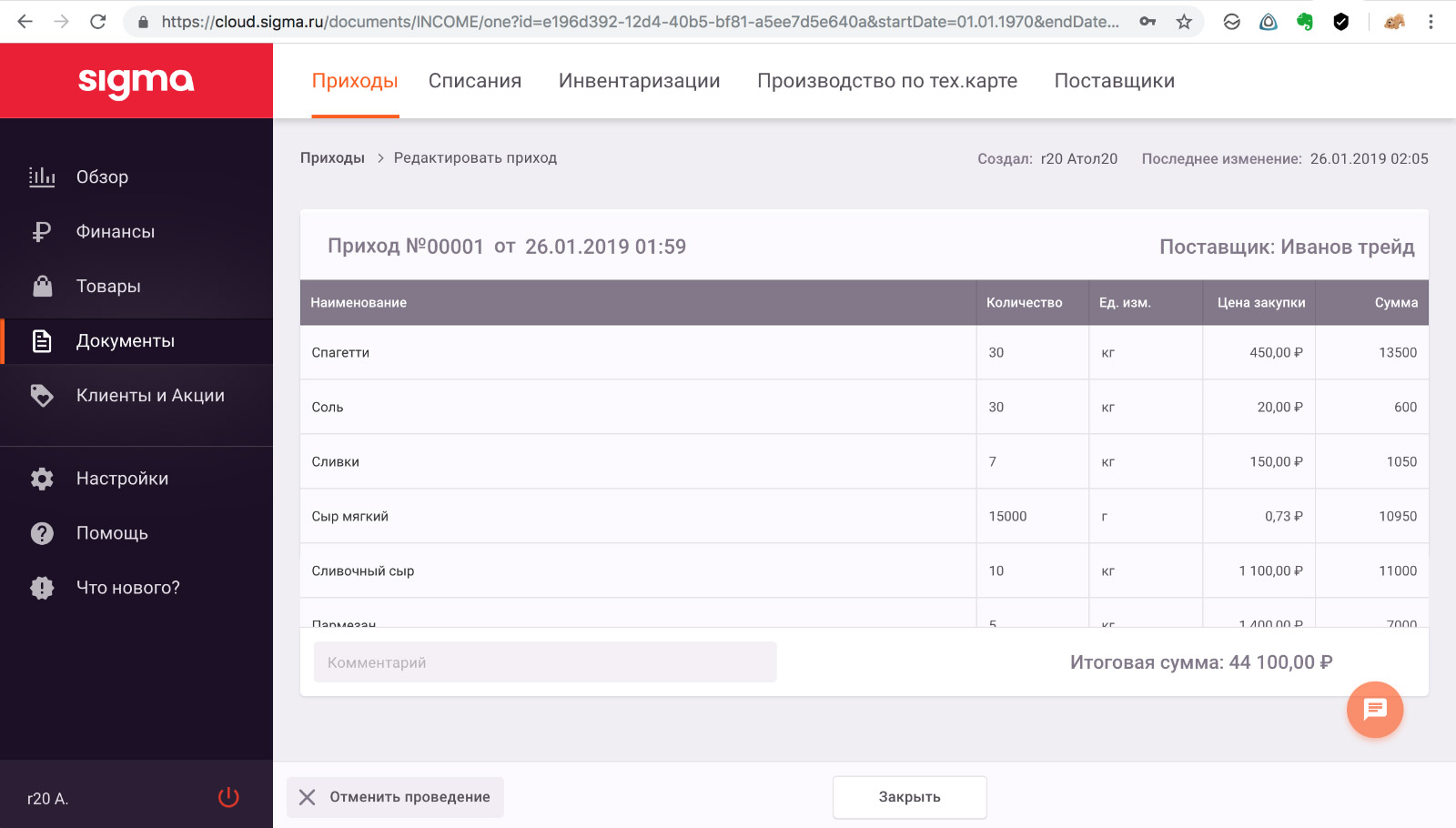The height and width of the screenshot is (828, 1456).
Task: Click the red power logout icon
Action: (228, 798)
